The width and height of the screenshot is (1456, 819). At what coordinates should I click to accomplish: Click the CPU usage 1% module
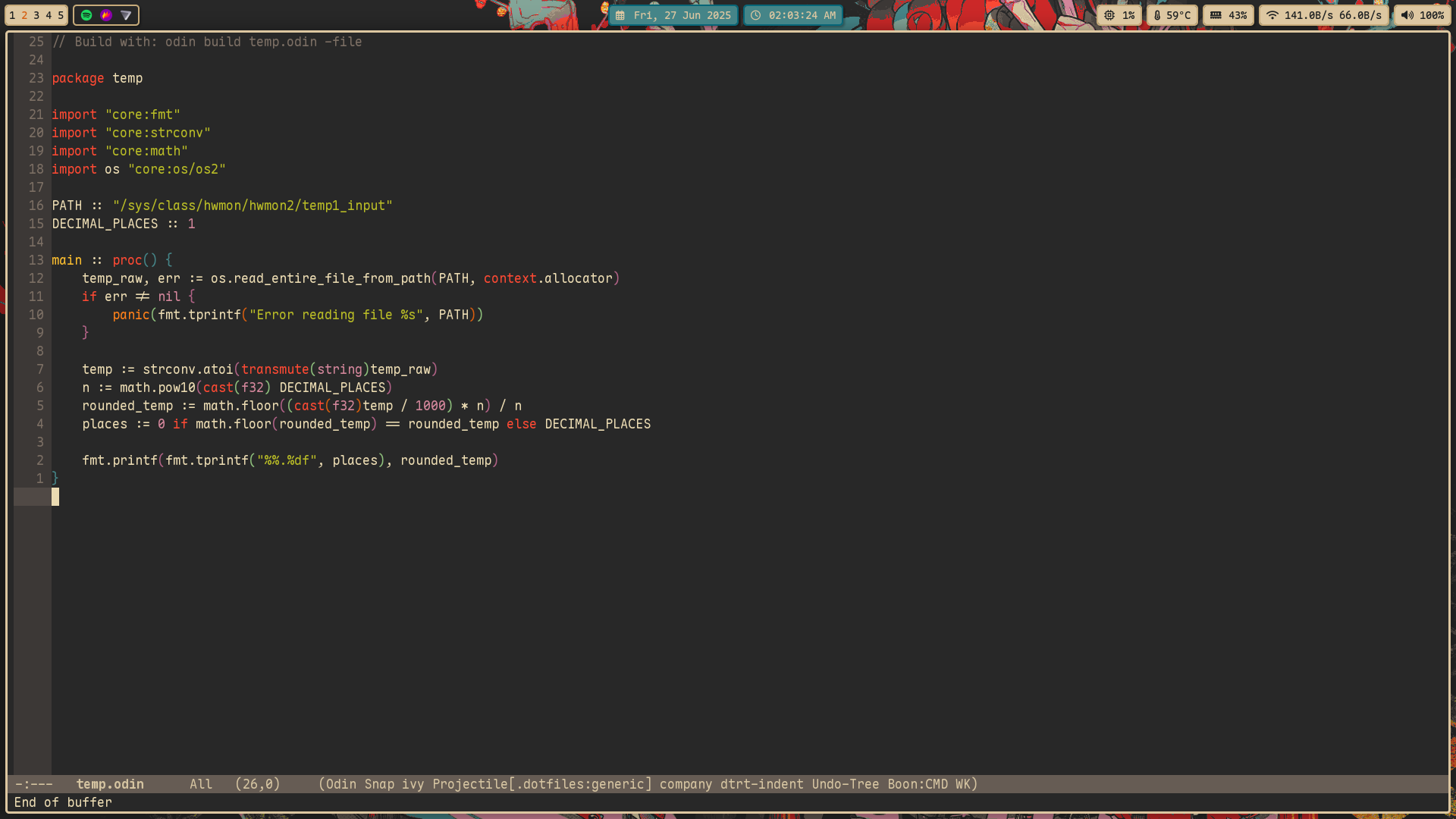(x=1119, y=15)
